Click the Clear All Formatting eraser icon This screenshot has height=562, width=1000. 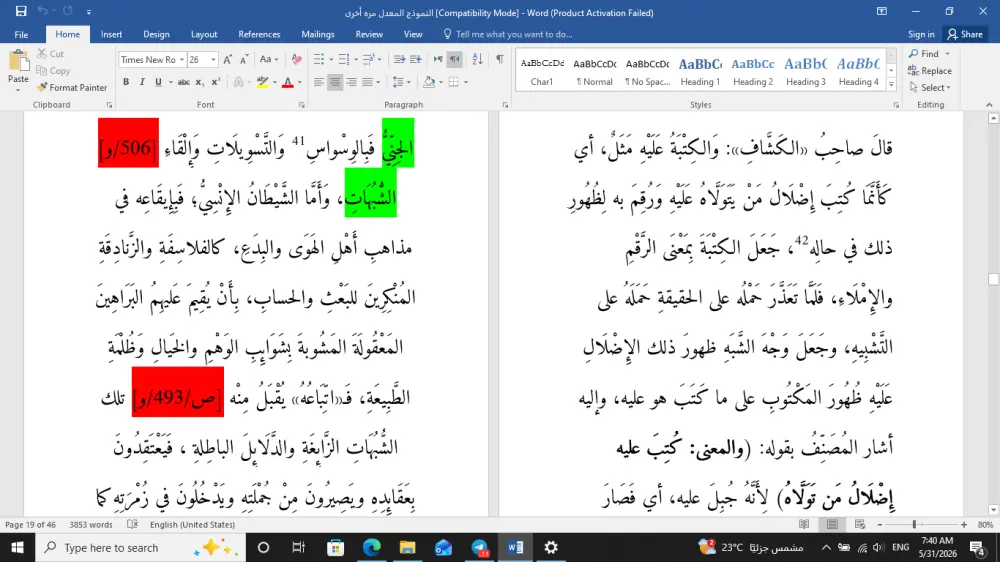click(x=297, y=59)
